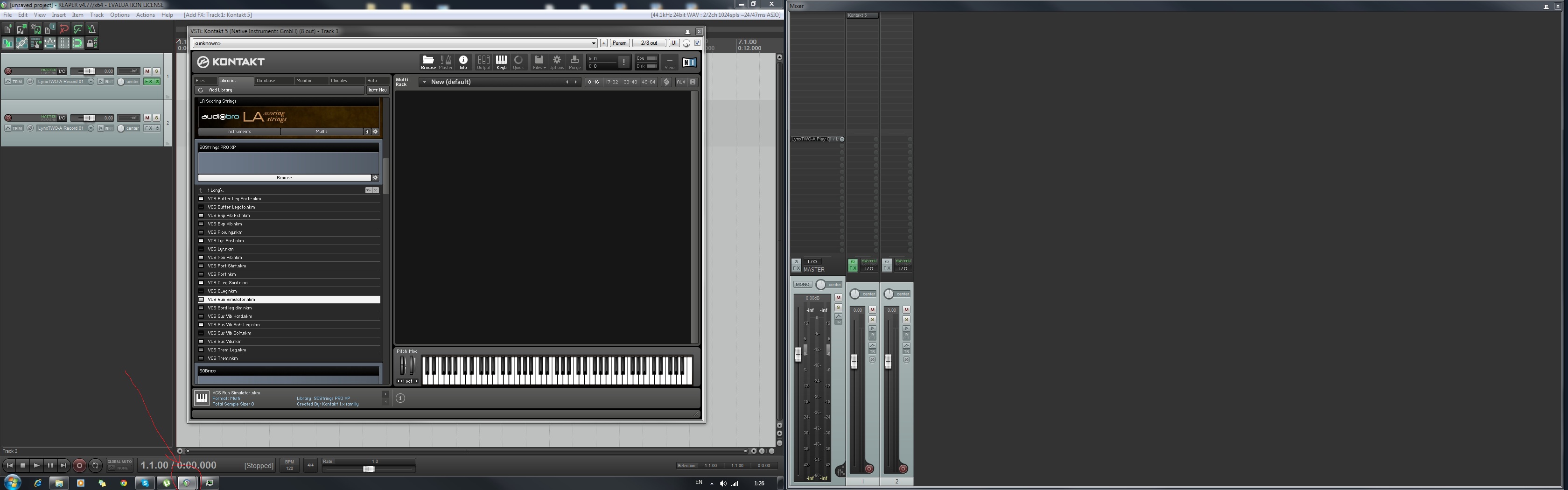Click the volume speaker icon in the system tray
This screenshot has width=1568, height=490.
(x=722, y=483)
